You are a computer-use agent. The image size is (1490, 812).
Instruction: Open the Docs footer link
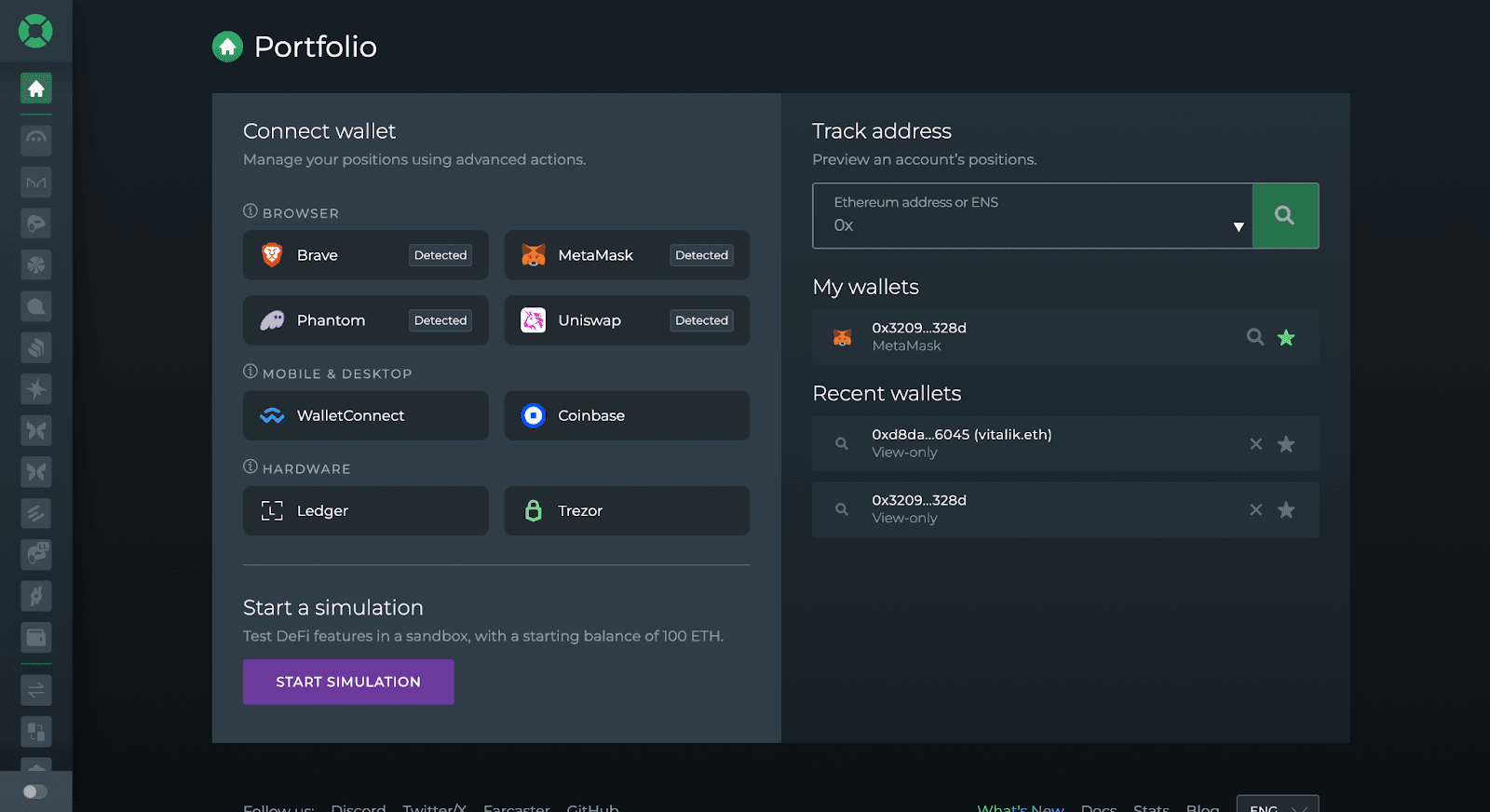pyautogui.click(x=1099, y=807)
